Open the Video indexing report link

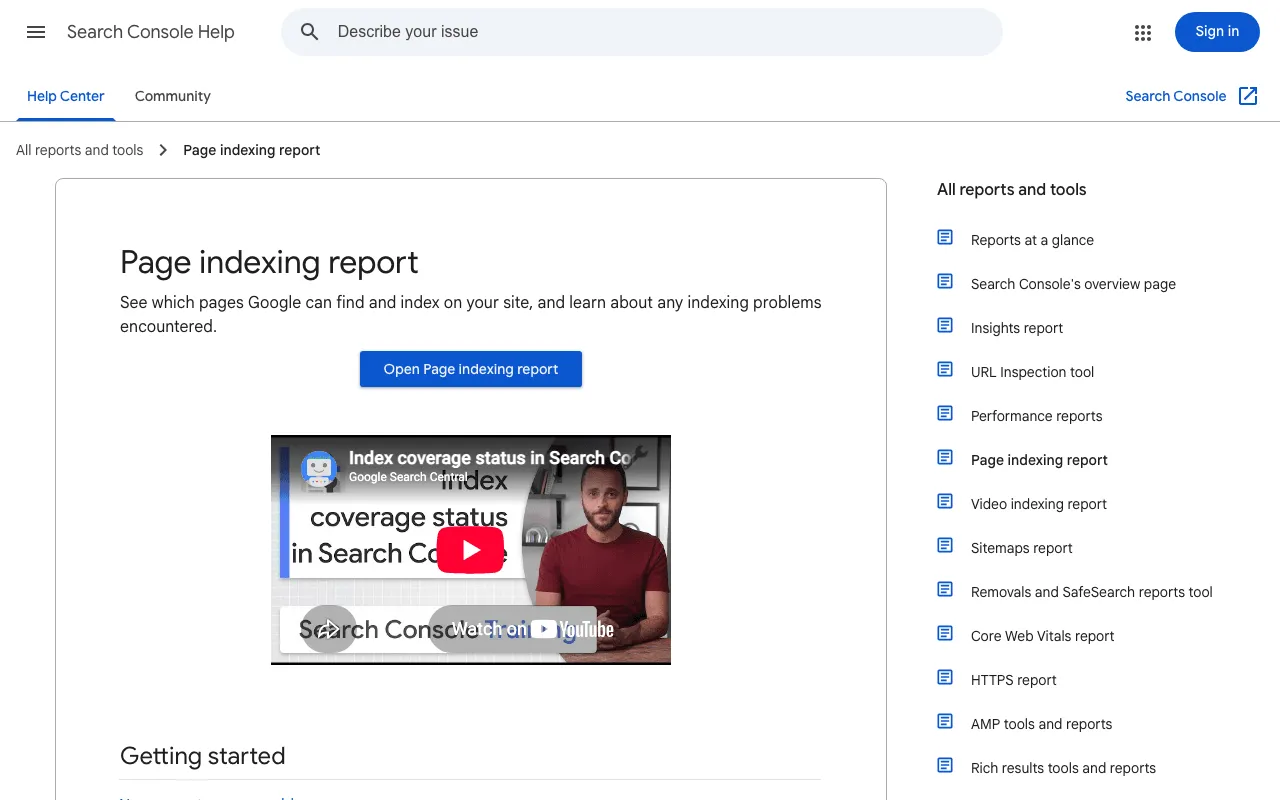(x=1039, y=504)
